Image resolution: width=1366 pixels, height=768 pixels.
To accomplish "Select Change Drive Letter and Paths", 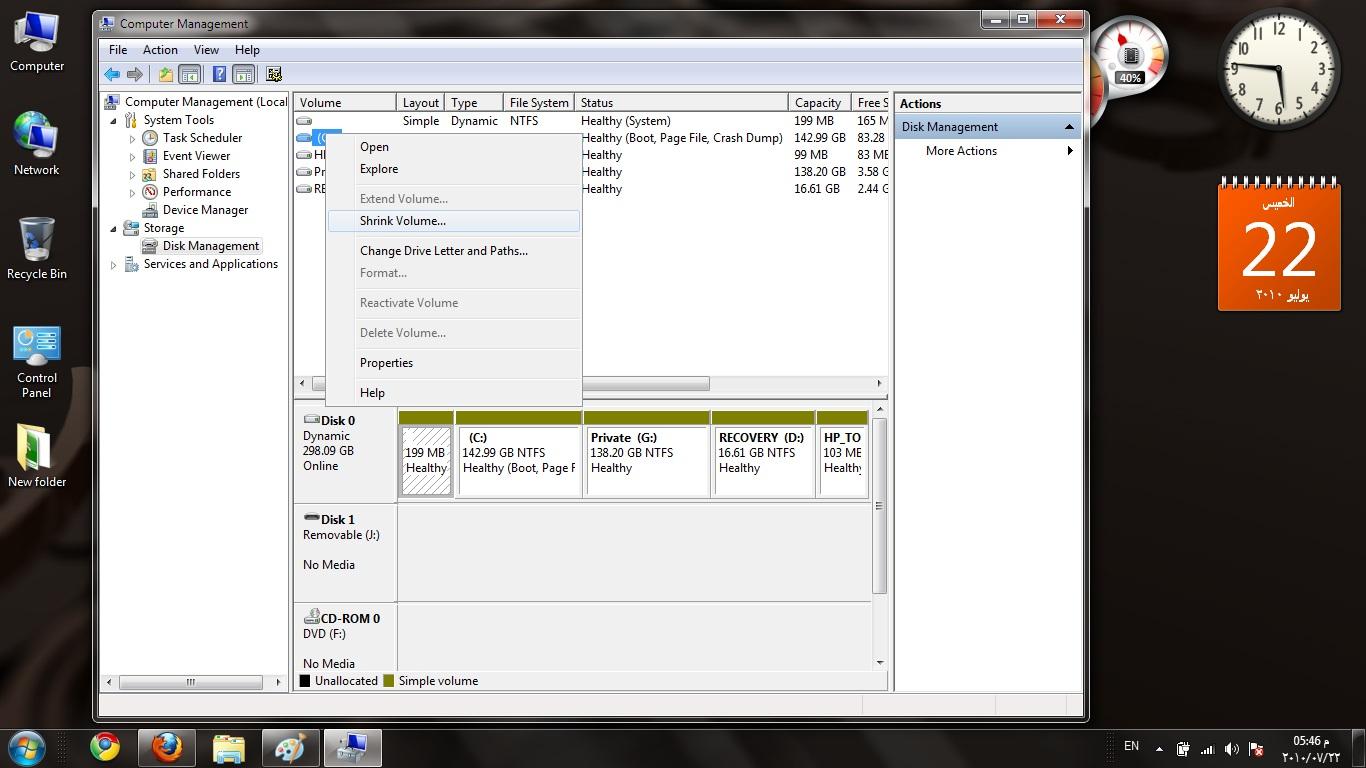I will pyautogui.click(x=444, y=251).
